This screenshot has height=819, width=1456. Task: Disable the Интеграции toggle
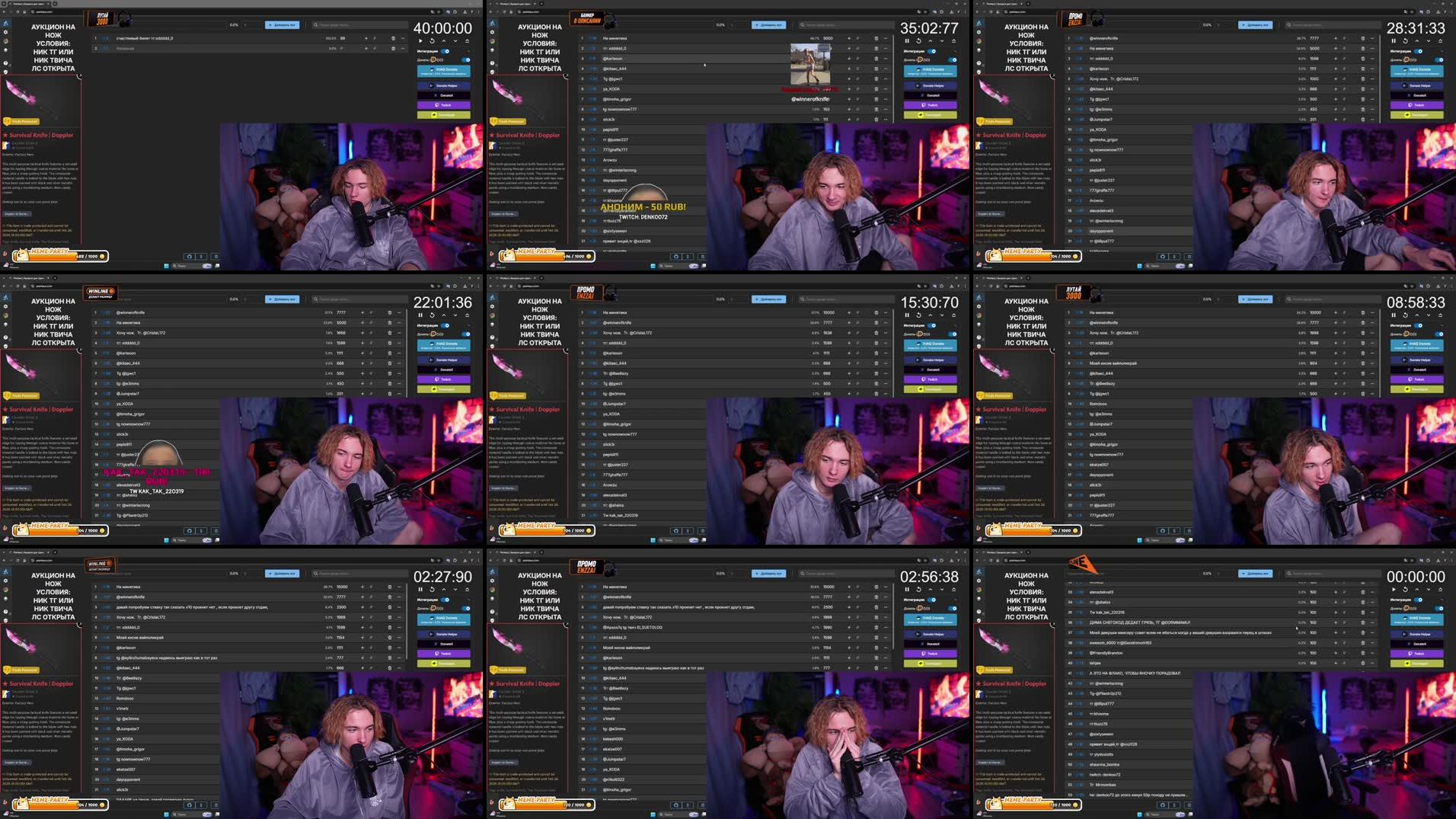pyautogui.click(x=444, y=51)
